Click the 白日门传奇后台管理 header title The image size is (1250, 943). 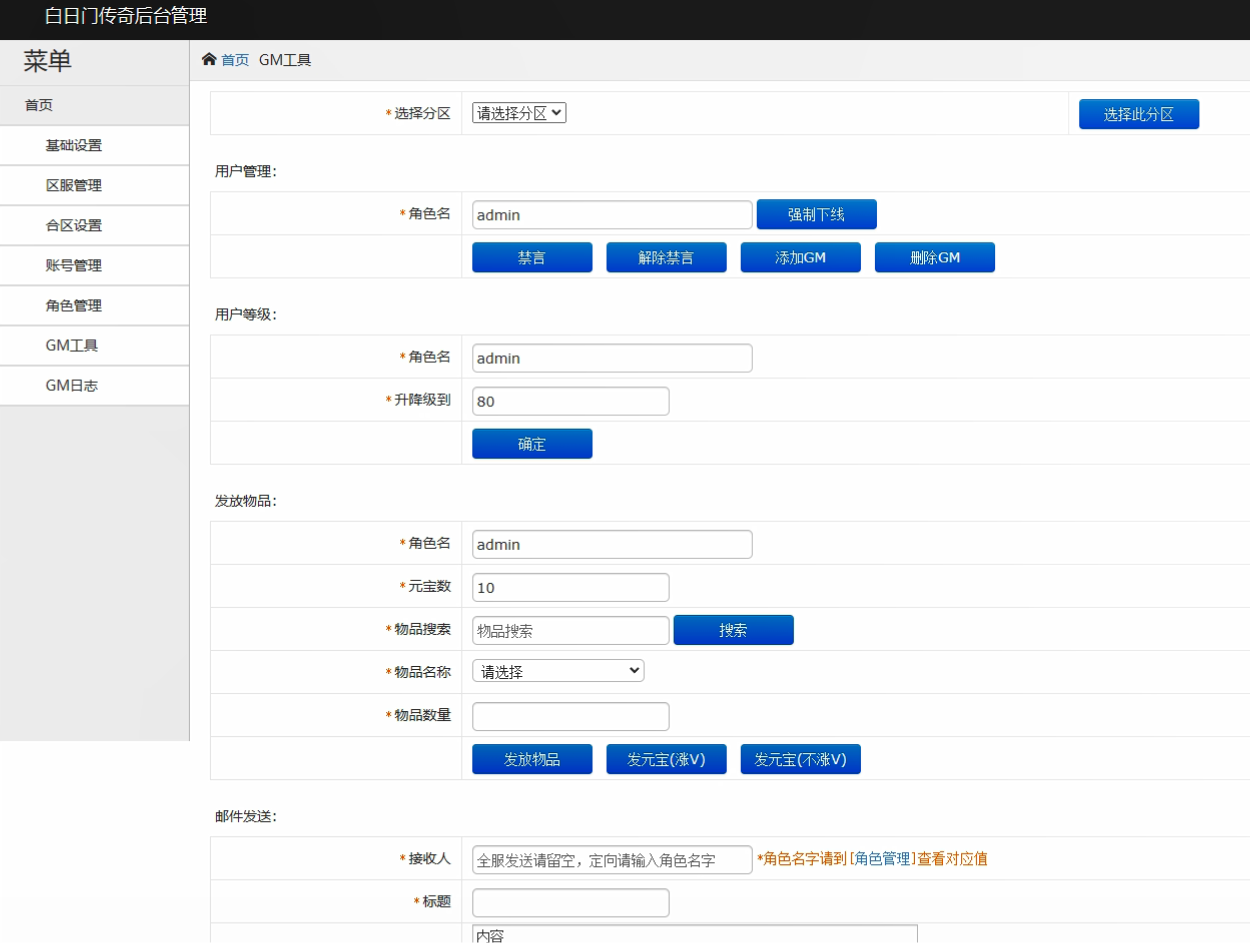point(126,16)
